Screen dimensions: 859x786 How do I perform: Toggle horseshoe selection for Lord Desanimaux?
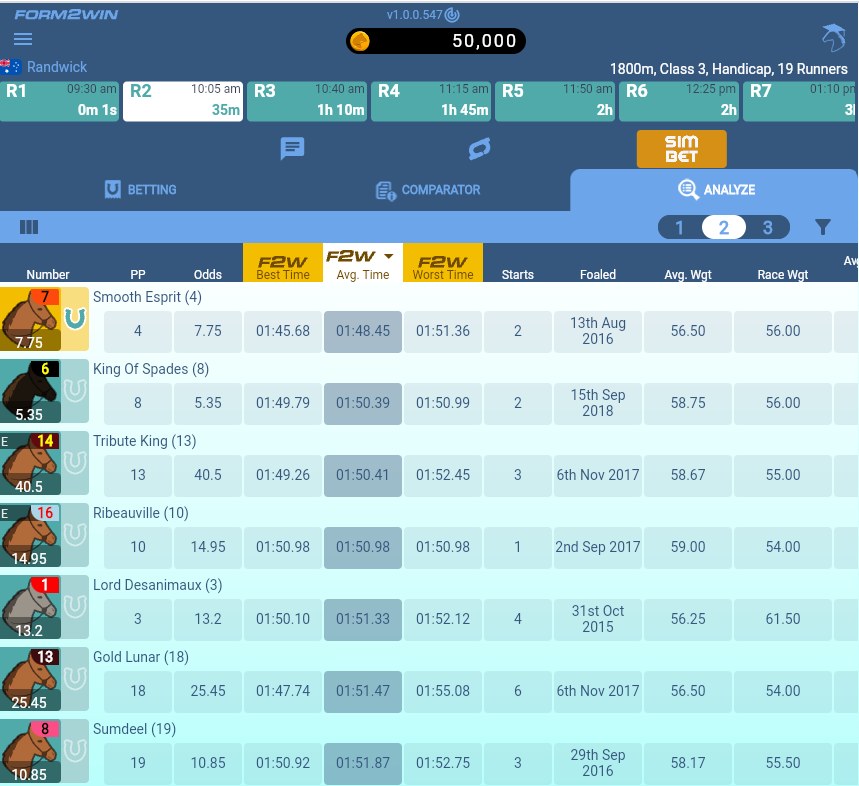[75, 607]
